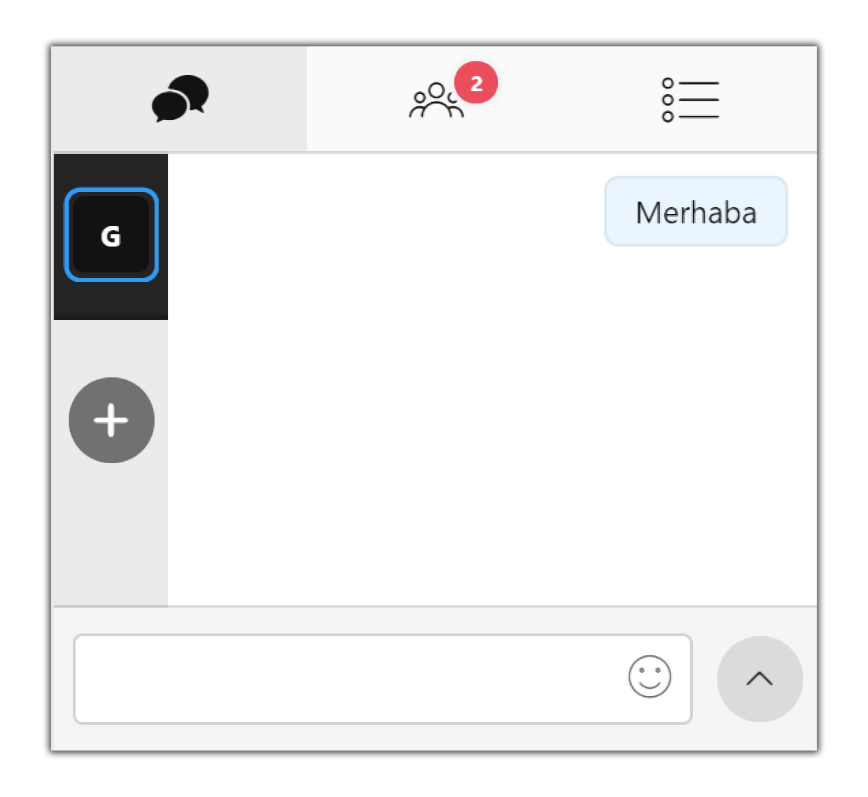Open the bulleted list tab
Screen dimensions: 868x797
(x=690, y=99)
